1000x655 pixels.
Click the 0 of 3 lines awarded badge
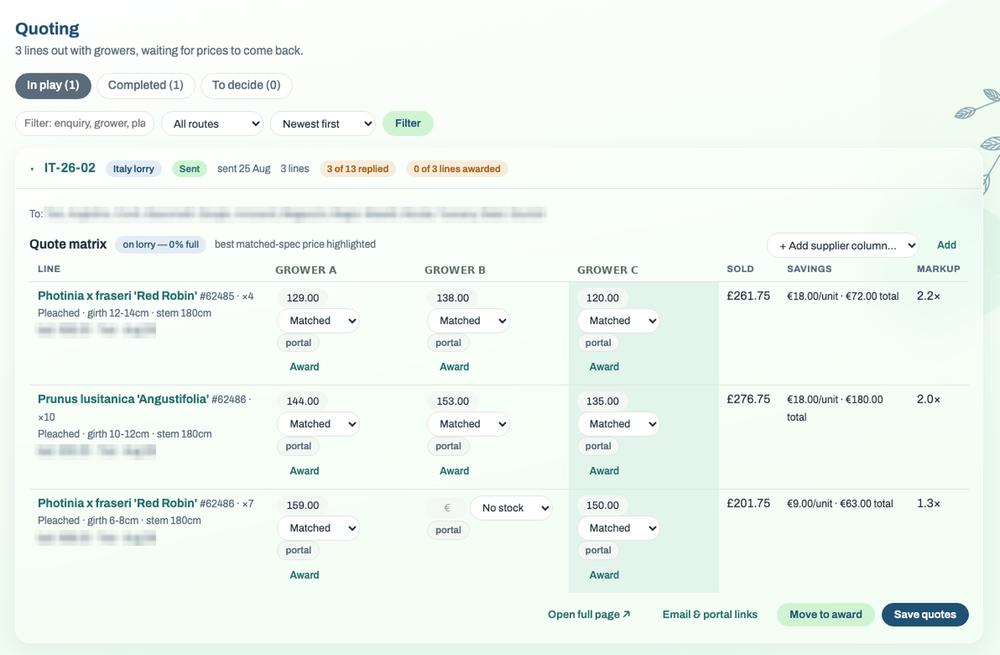(x=457, y=169)
